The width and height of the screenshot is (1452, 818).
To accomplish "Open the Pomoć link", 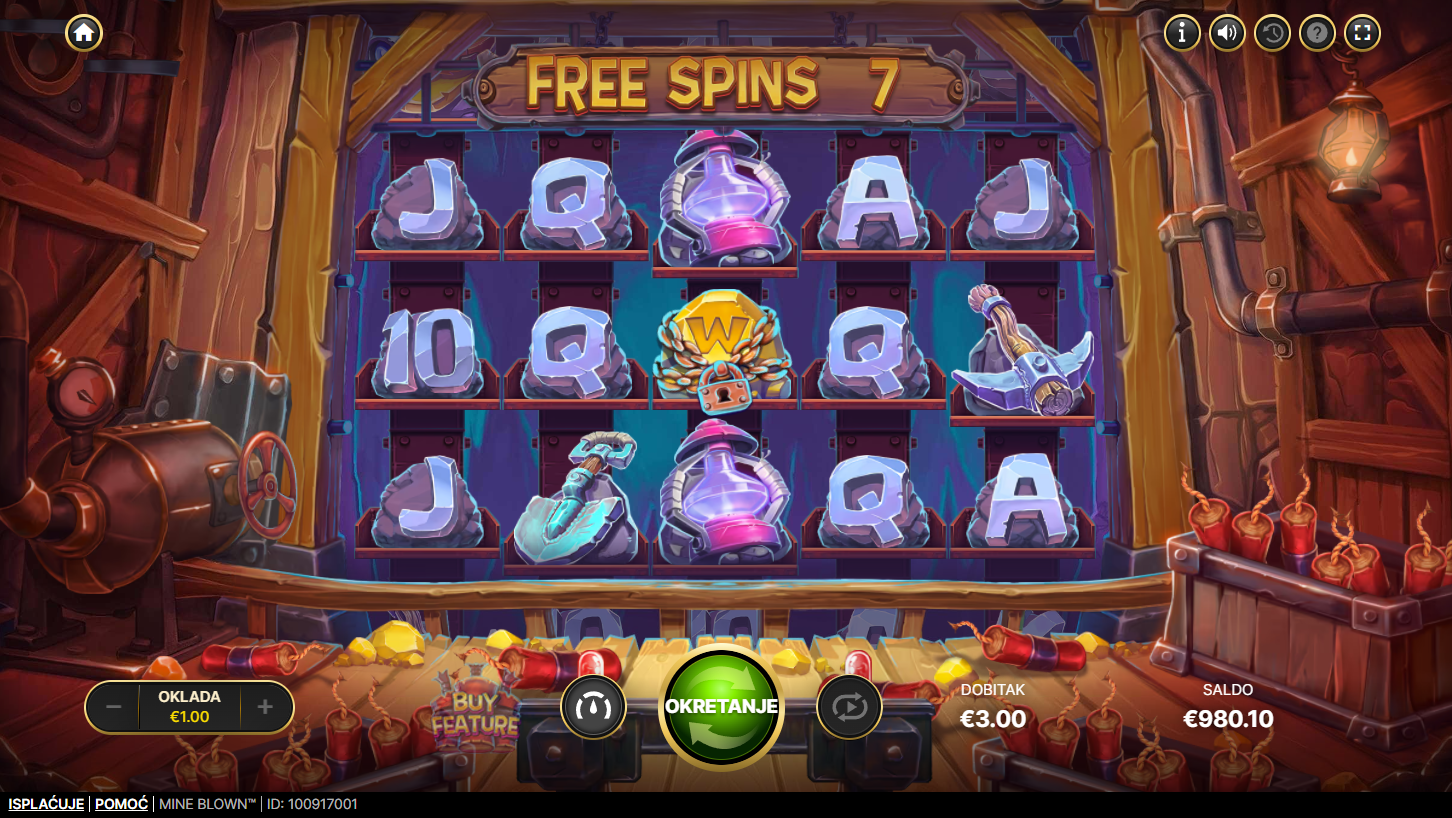I will click(x=121, y=804).
